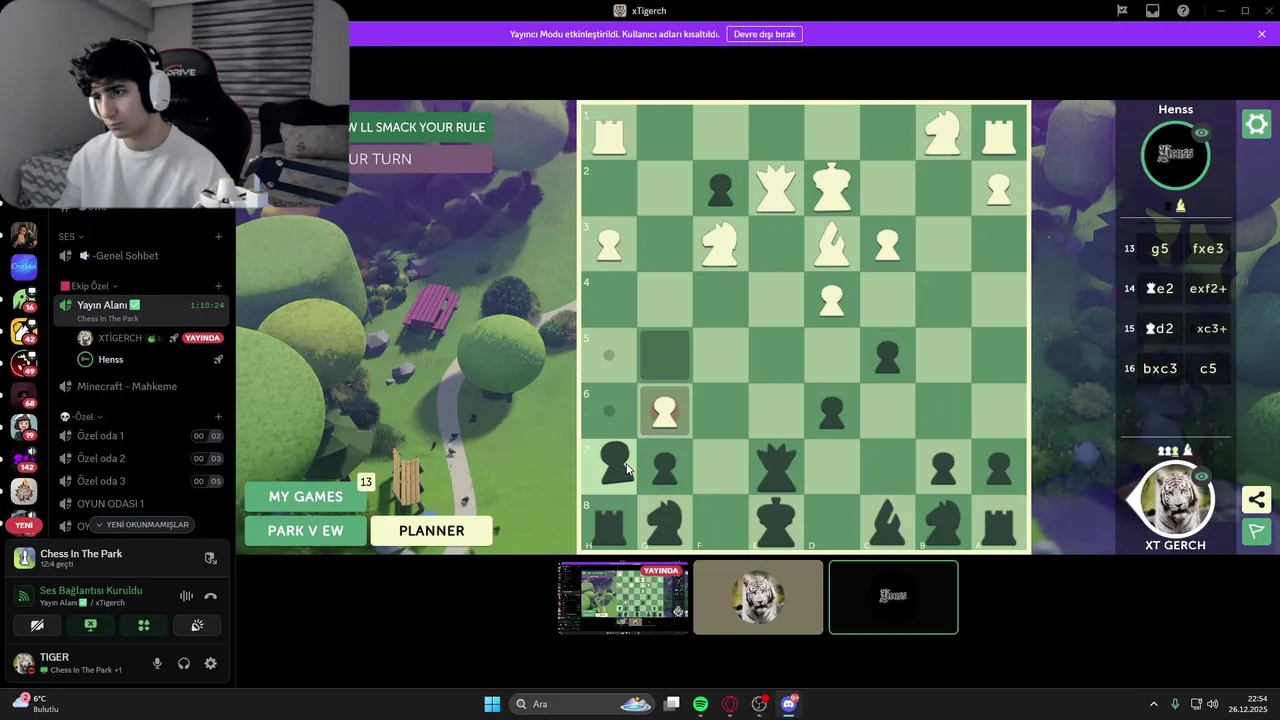Select the white queen on the board
The width and height of the screenshot is (1280, 720).
point(776,188)
